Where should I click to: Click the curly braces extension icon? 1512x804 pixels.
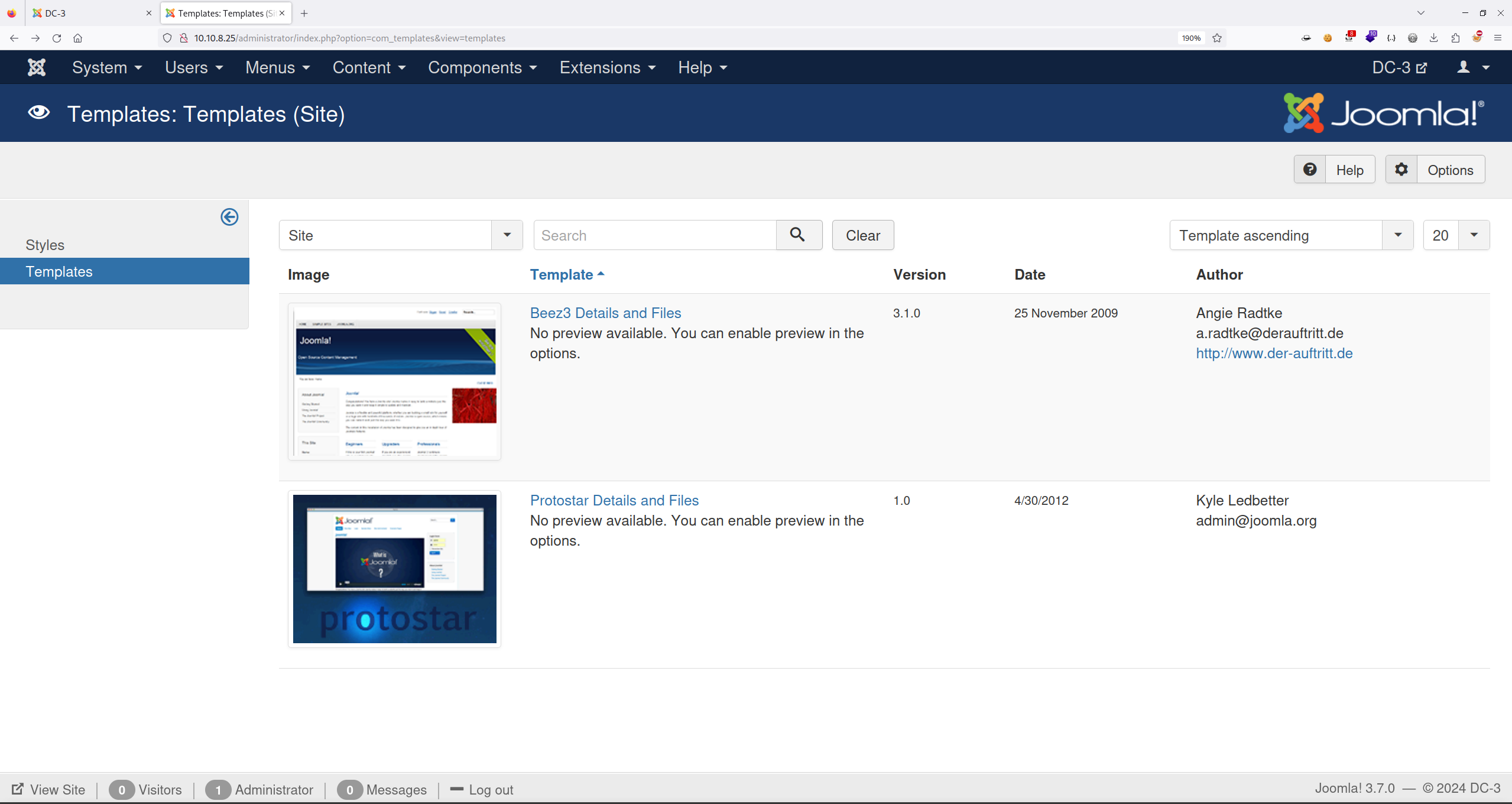1391,38
